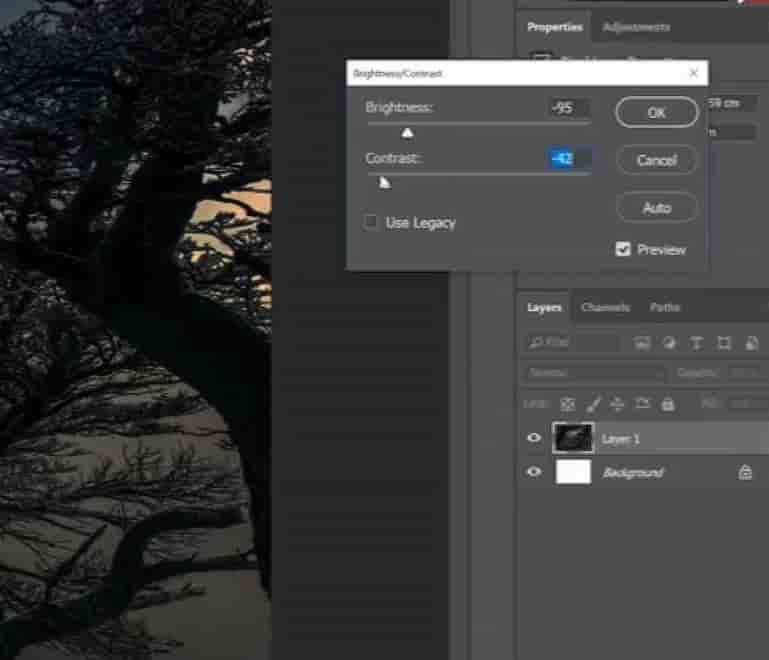This screenshot has width=769, height=660.
Task: Click the Brightness slider handle
Action: (x=407, y=132)
